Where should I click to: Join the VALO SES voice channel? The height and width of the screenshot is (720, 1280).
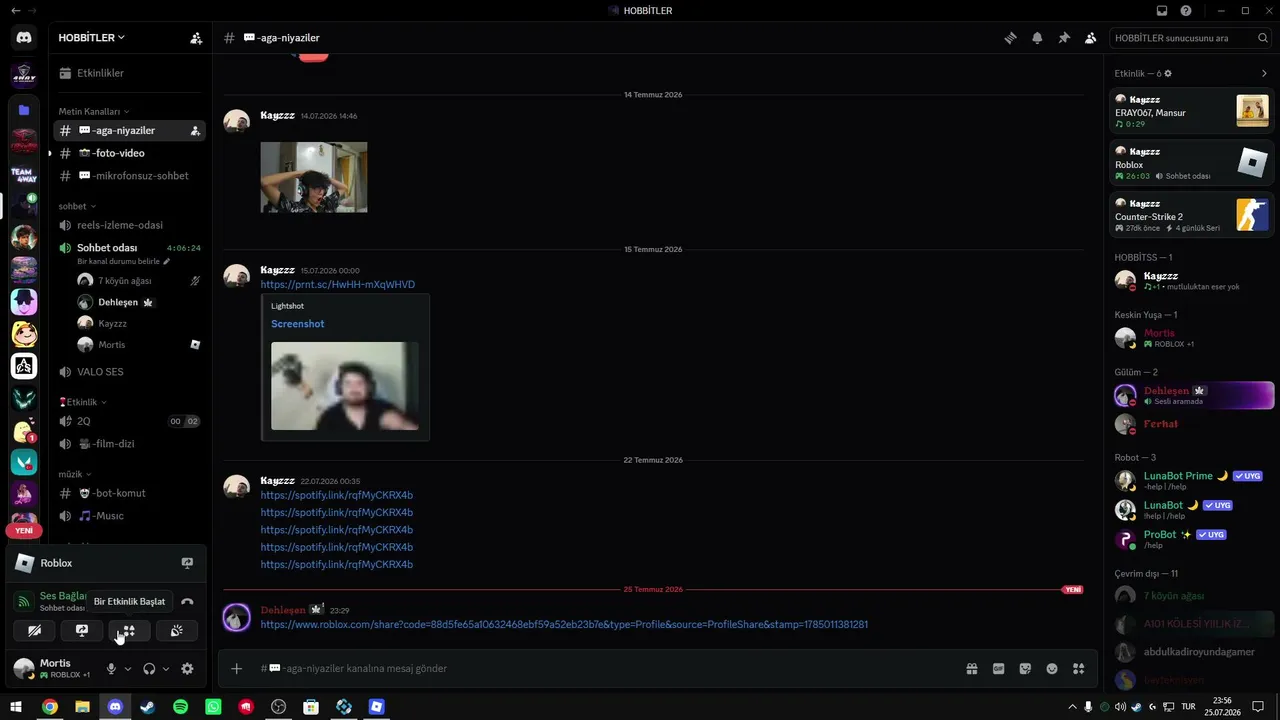[x=129, y=372]
